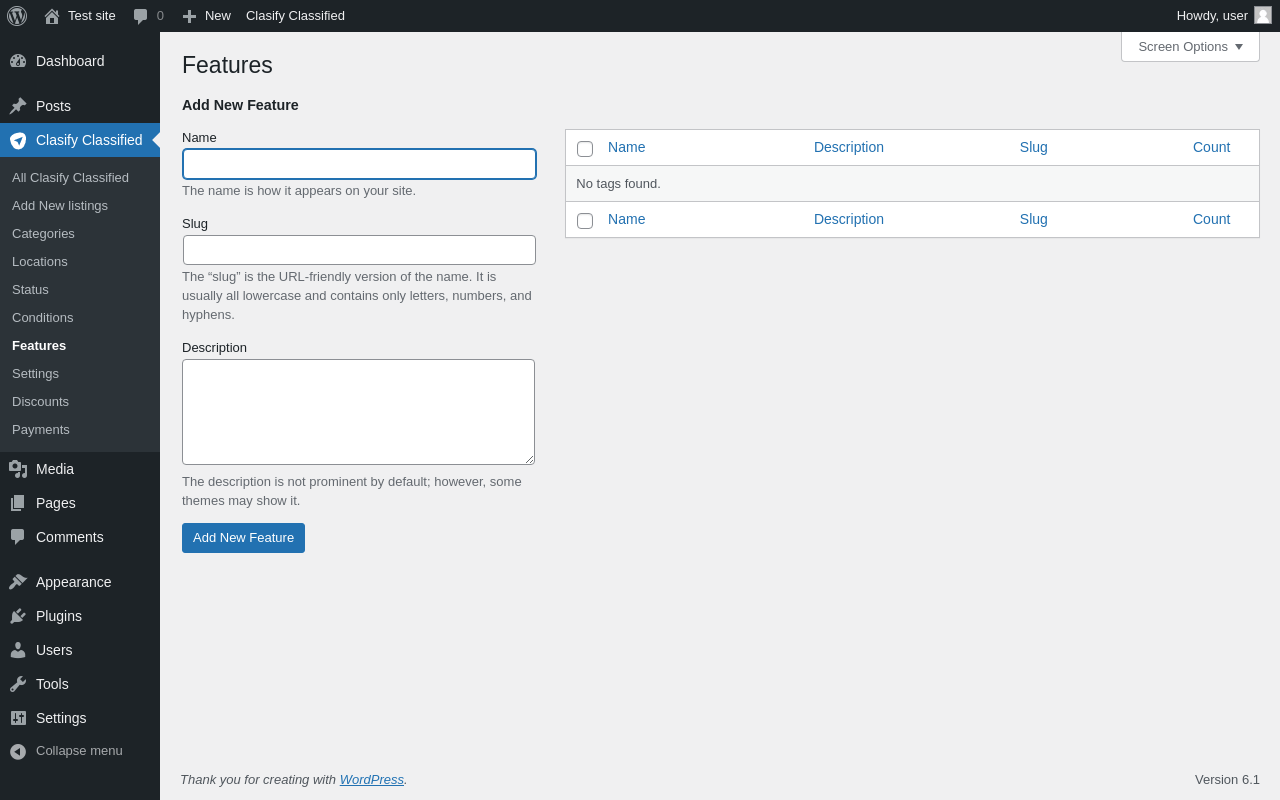Click the Test site text link
This screenshot has width=1280, height=800.
click(x=92, y=16)
